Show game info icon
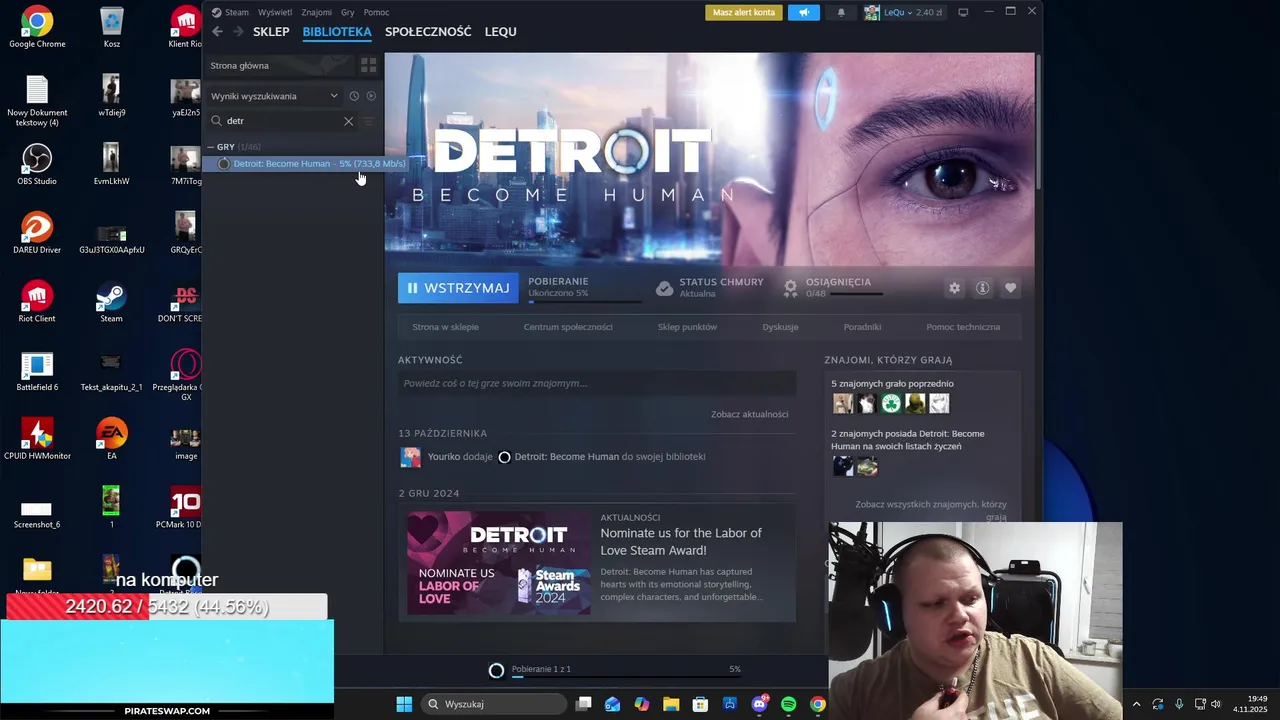This screenshot has width=1280, height=720. [982, 288]
